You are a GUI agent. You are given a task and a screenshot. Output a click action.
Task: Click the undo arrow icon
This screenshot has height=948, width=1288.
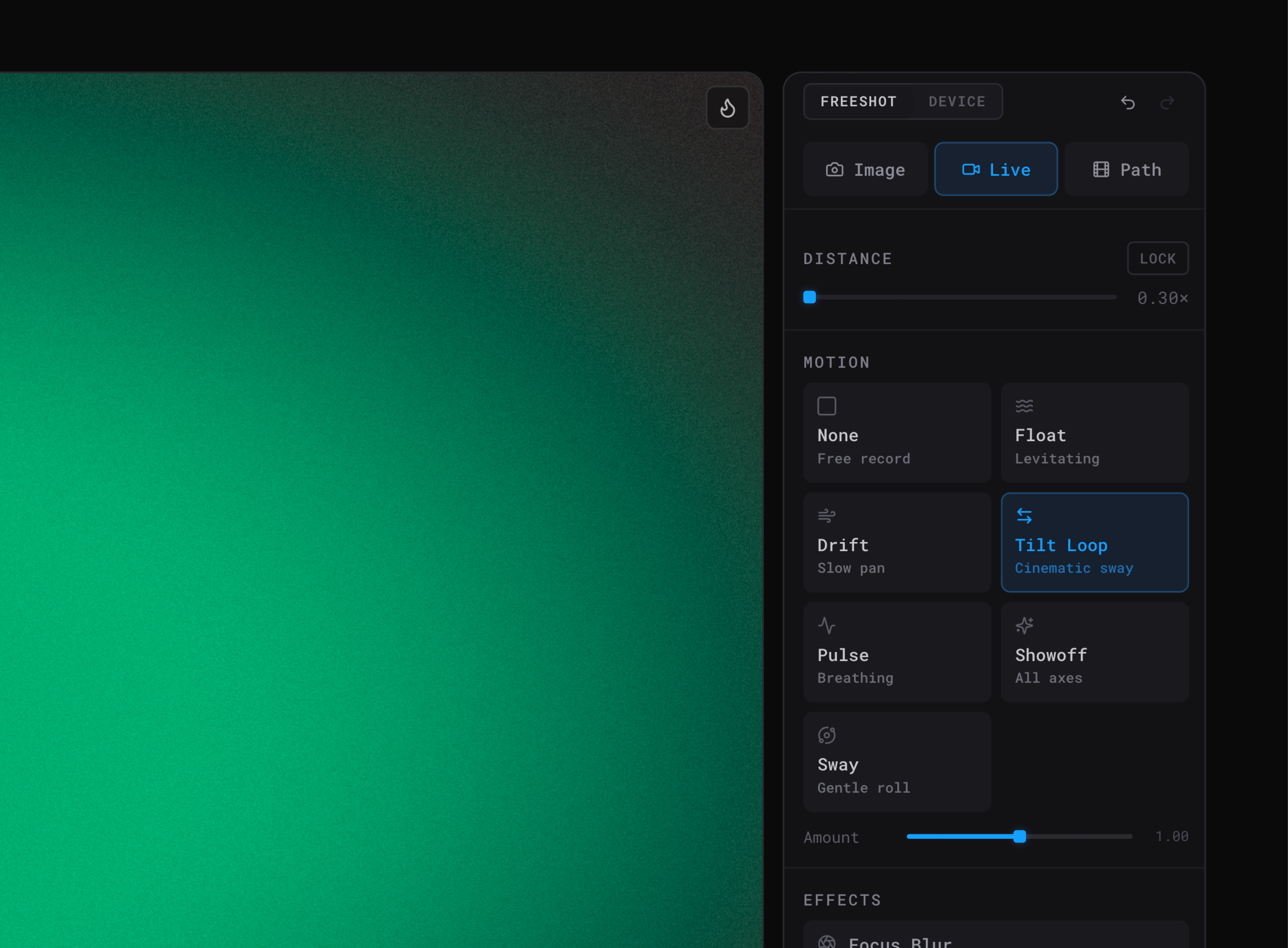1128,103
